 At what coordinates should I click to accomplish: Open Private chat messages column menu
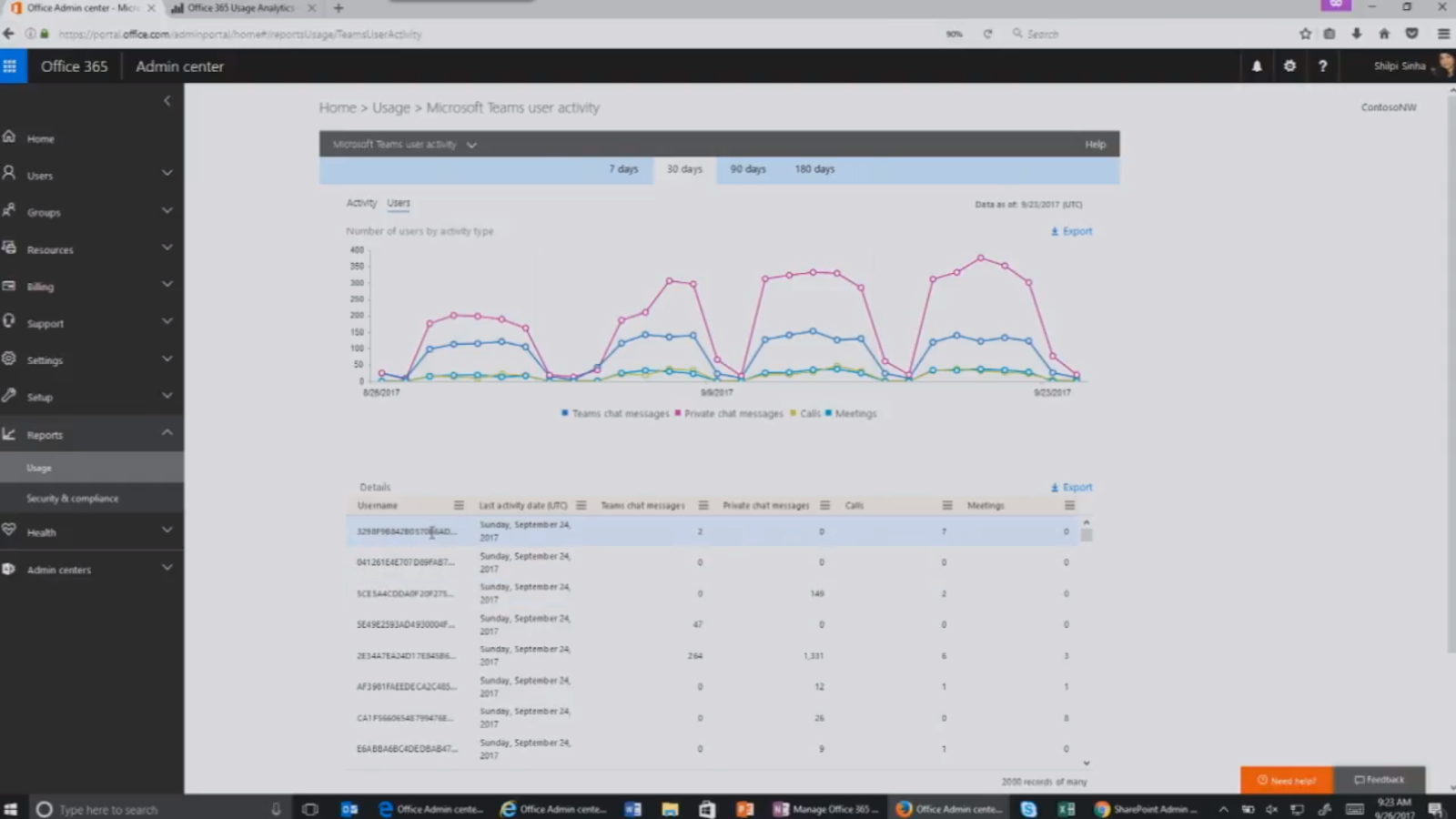pos(824,506)
